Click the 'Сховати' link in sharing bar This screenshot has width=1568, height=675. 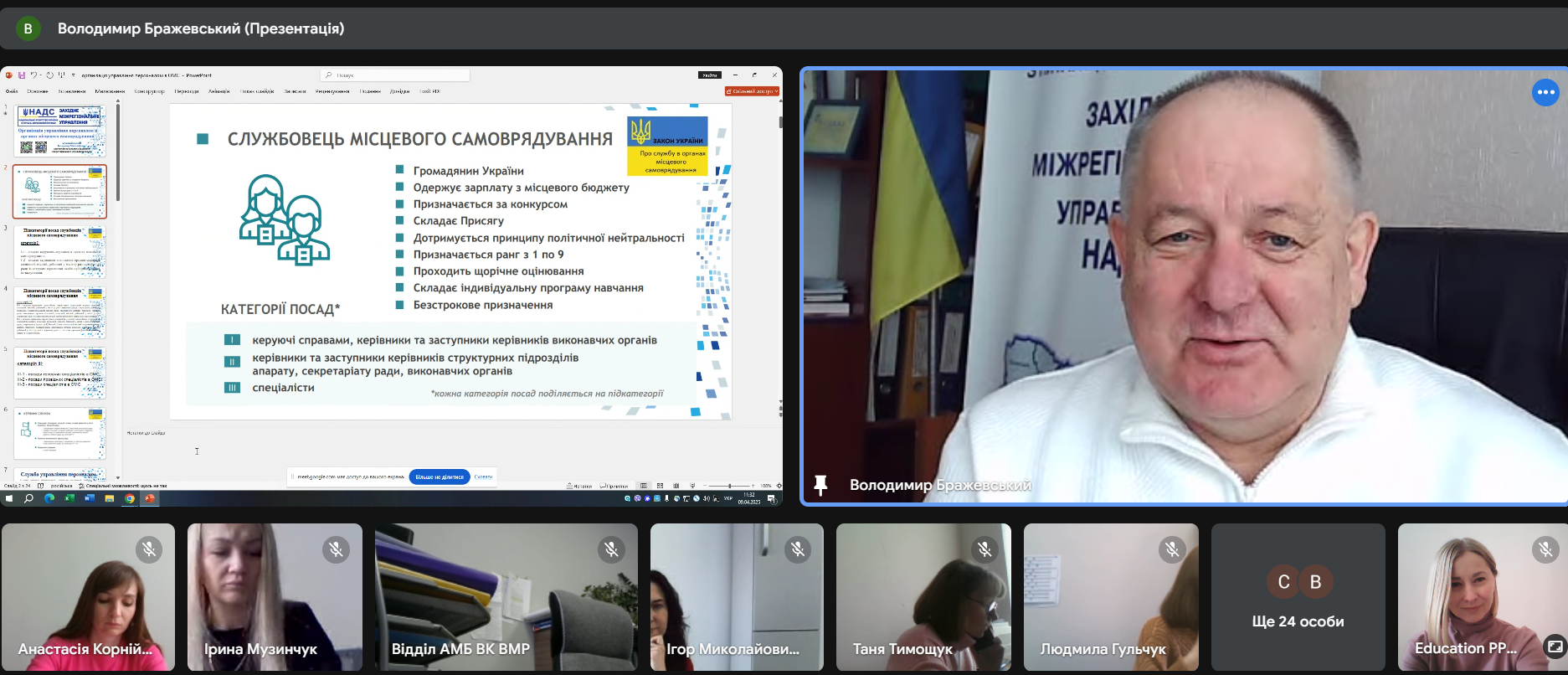pyautogui.click(x=483, y=477)
